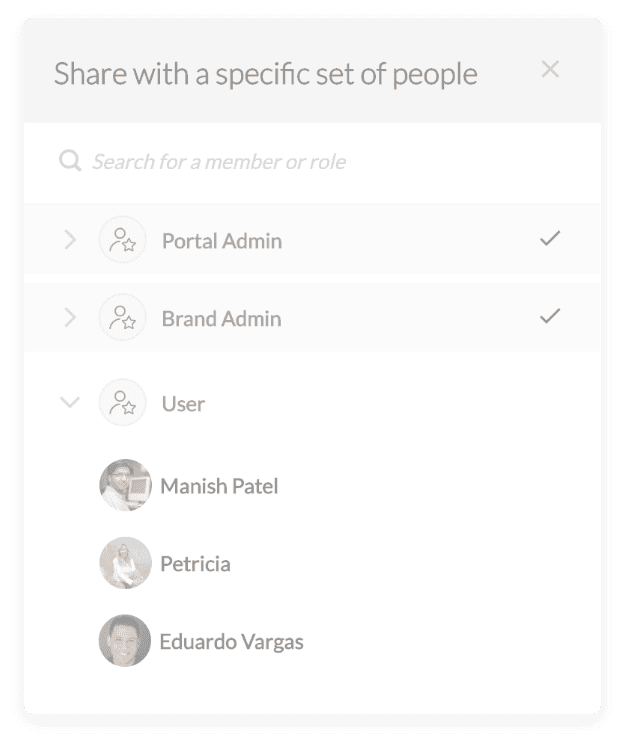
Task: Select the Brand Admin label
Action: 222,319
